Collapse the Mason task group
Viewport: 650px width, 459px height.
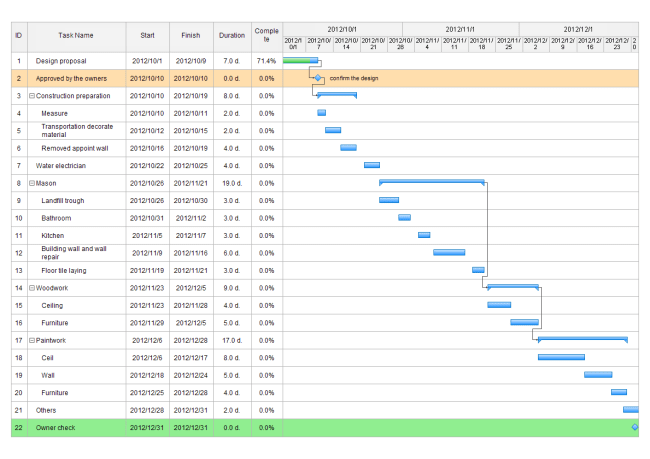(x=32, y=183)
